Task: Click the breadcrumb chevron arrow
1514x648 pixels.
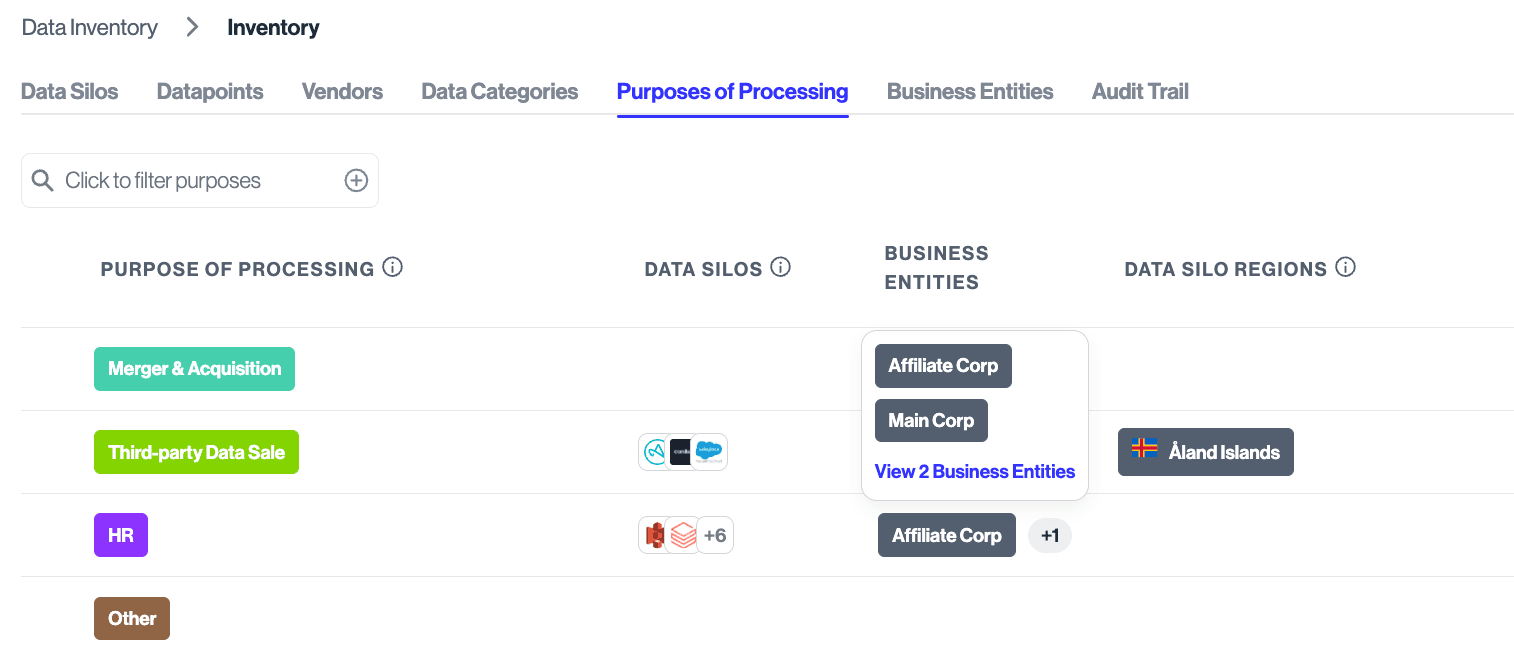Action: coord(192,28)
